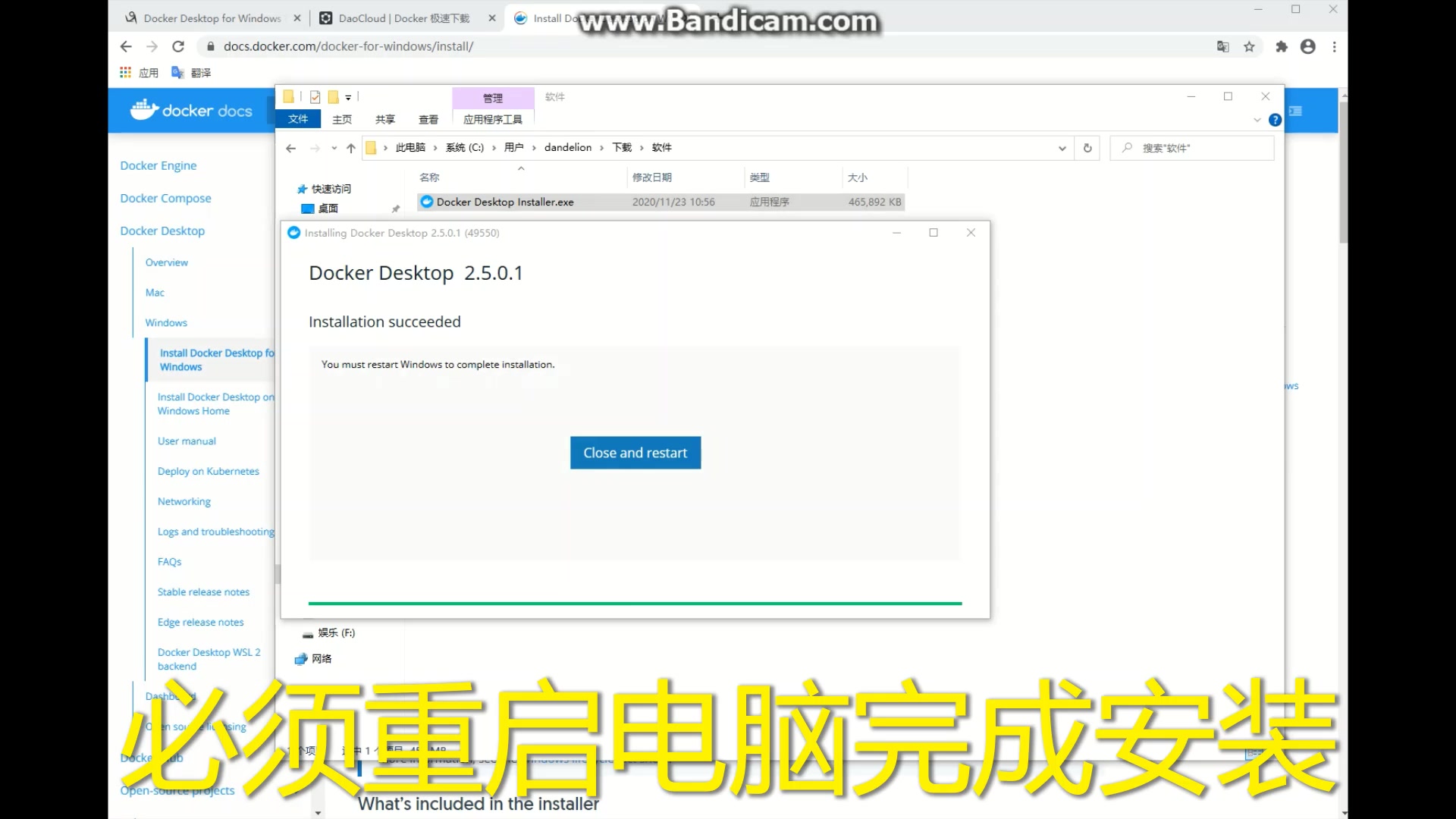Image resolution: width=1456 pixels, height=819 pixels.
Task: Open the 主页 ribbon tab
Action: click(342, 120)
